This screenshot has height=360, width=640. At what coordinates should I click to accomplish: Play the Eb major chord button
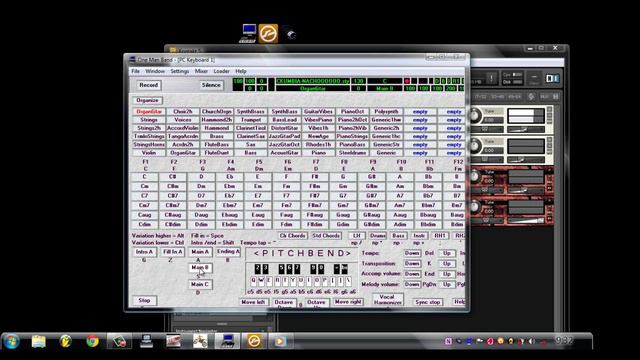click(230, 177)
